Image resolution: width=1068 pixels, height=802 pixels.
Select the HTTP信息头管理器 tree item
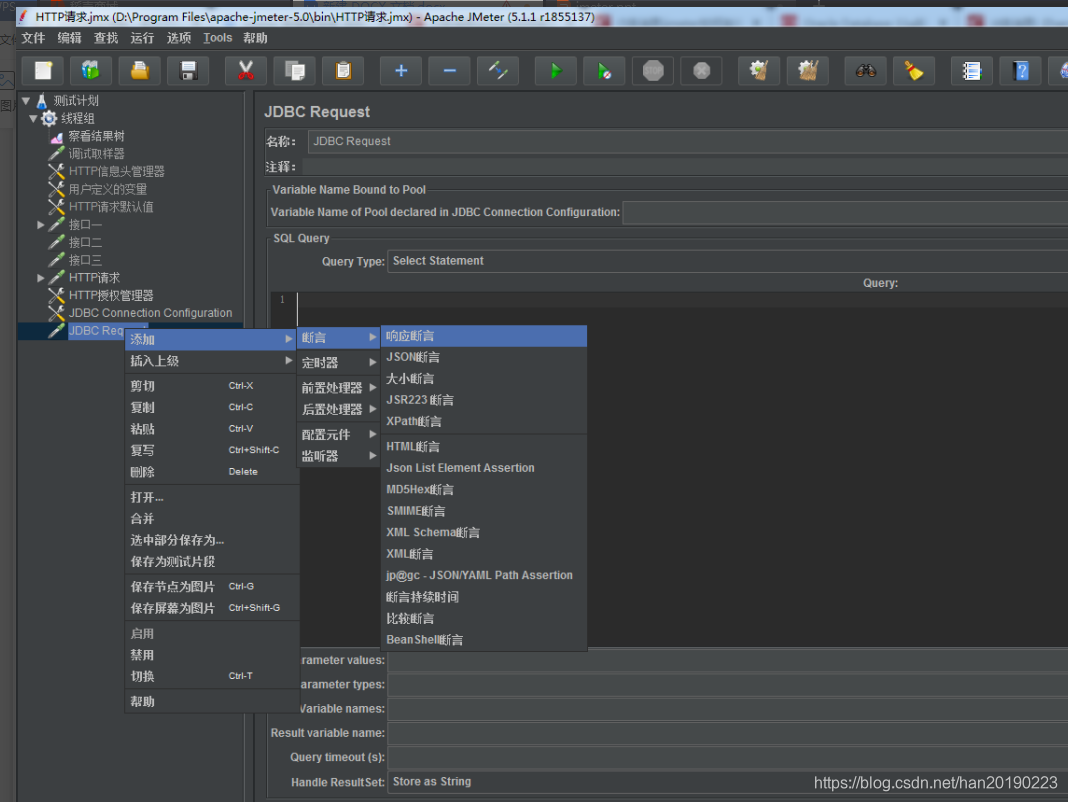click(x=116, y=172)
